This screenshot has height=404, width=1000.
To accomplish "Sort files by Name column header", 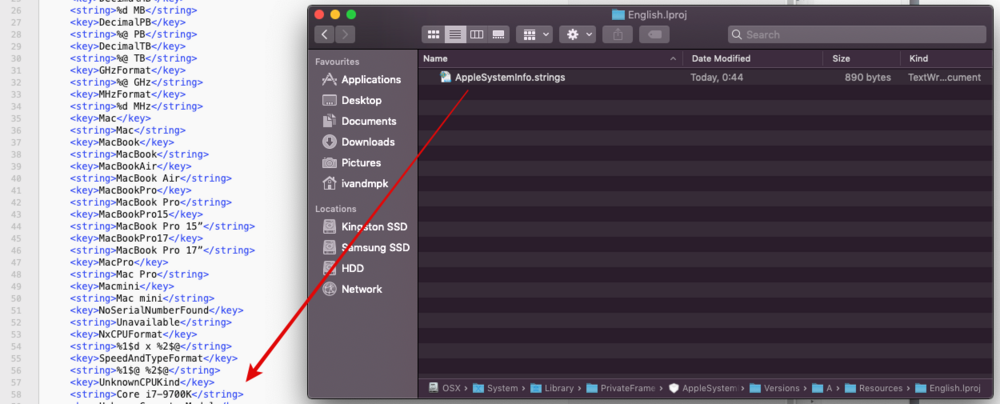I will [x=437, y=59].
